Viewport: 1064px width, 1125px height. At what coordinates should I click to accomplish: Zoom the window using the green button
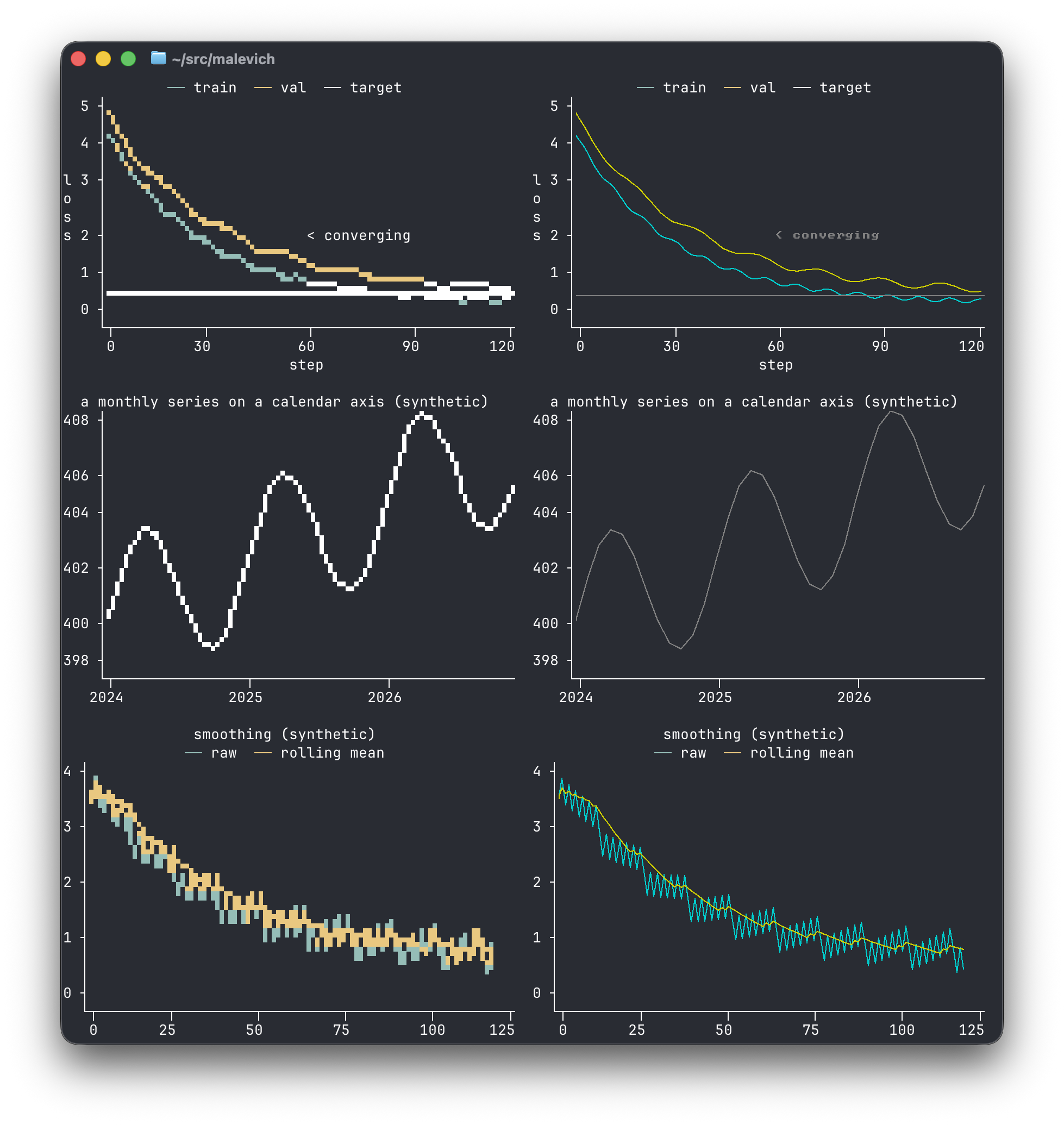128,59
